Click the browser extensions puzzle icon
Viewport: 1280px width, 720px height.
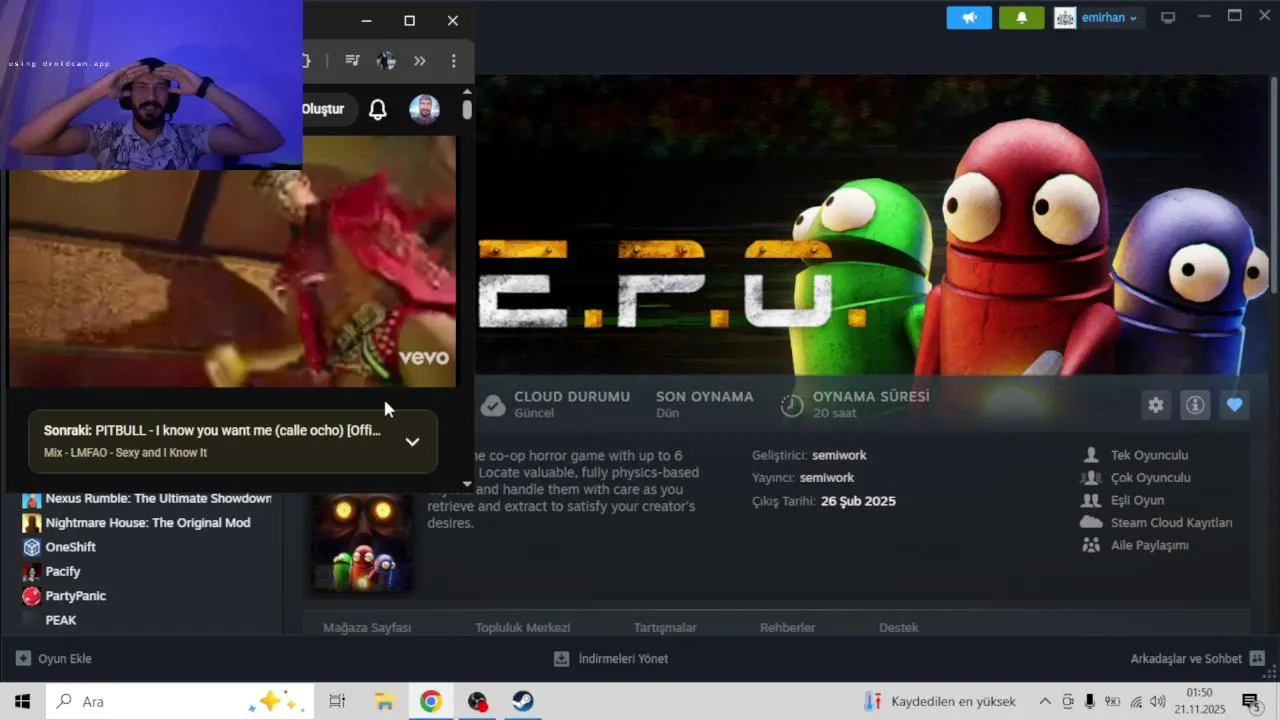pos(307,61)
